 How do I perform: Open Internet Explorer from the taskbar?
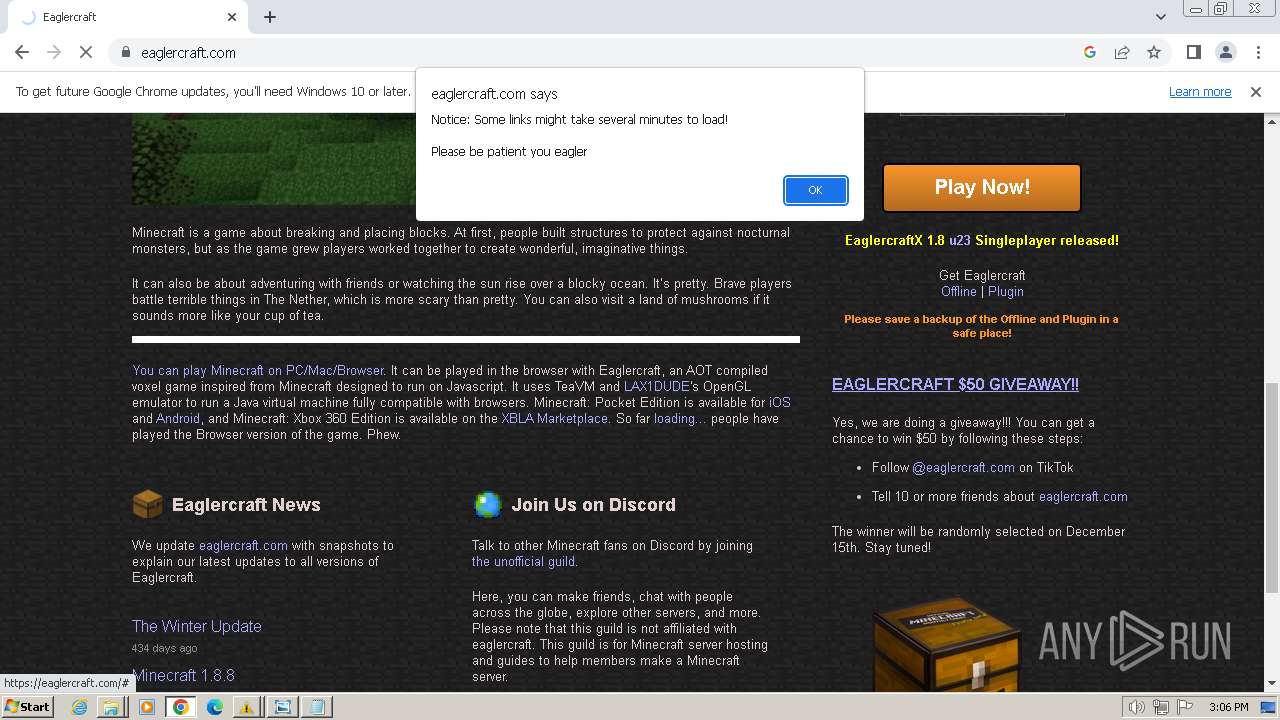[x=79, y=706]
